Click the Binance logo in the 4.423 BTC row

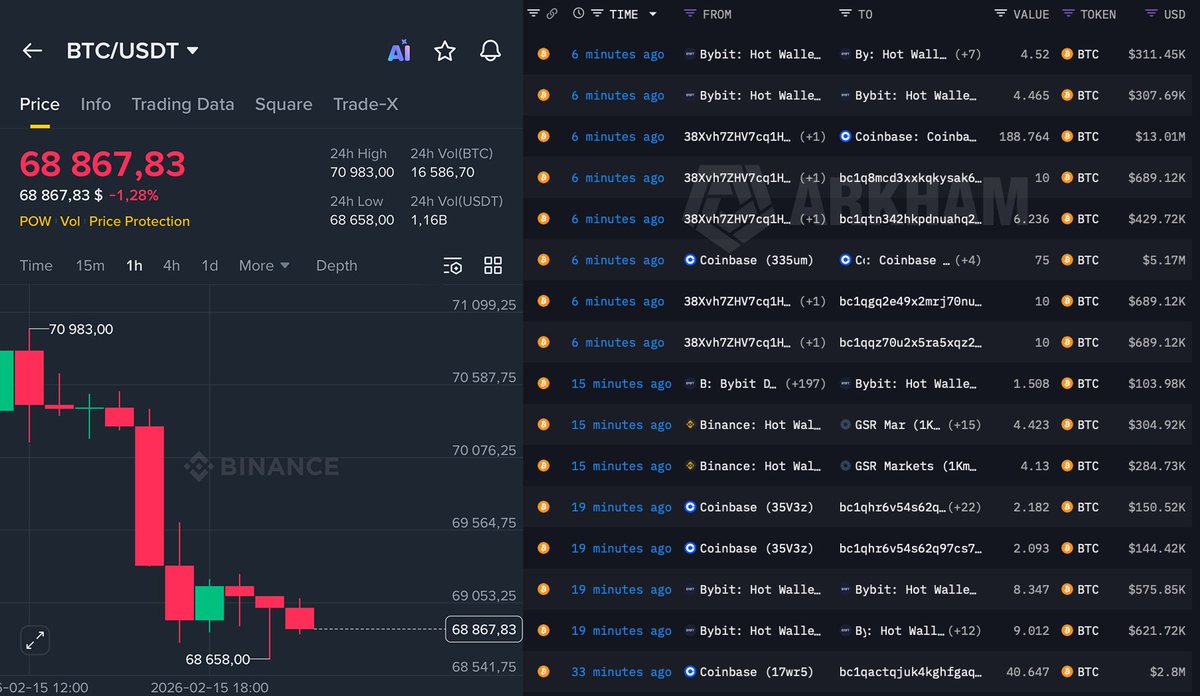coord(689,425)
